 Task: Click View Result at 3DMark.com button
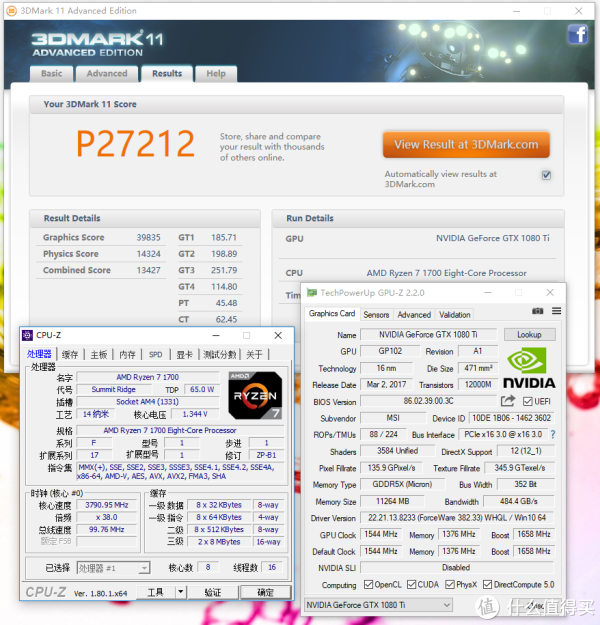[x=466, y=144]
